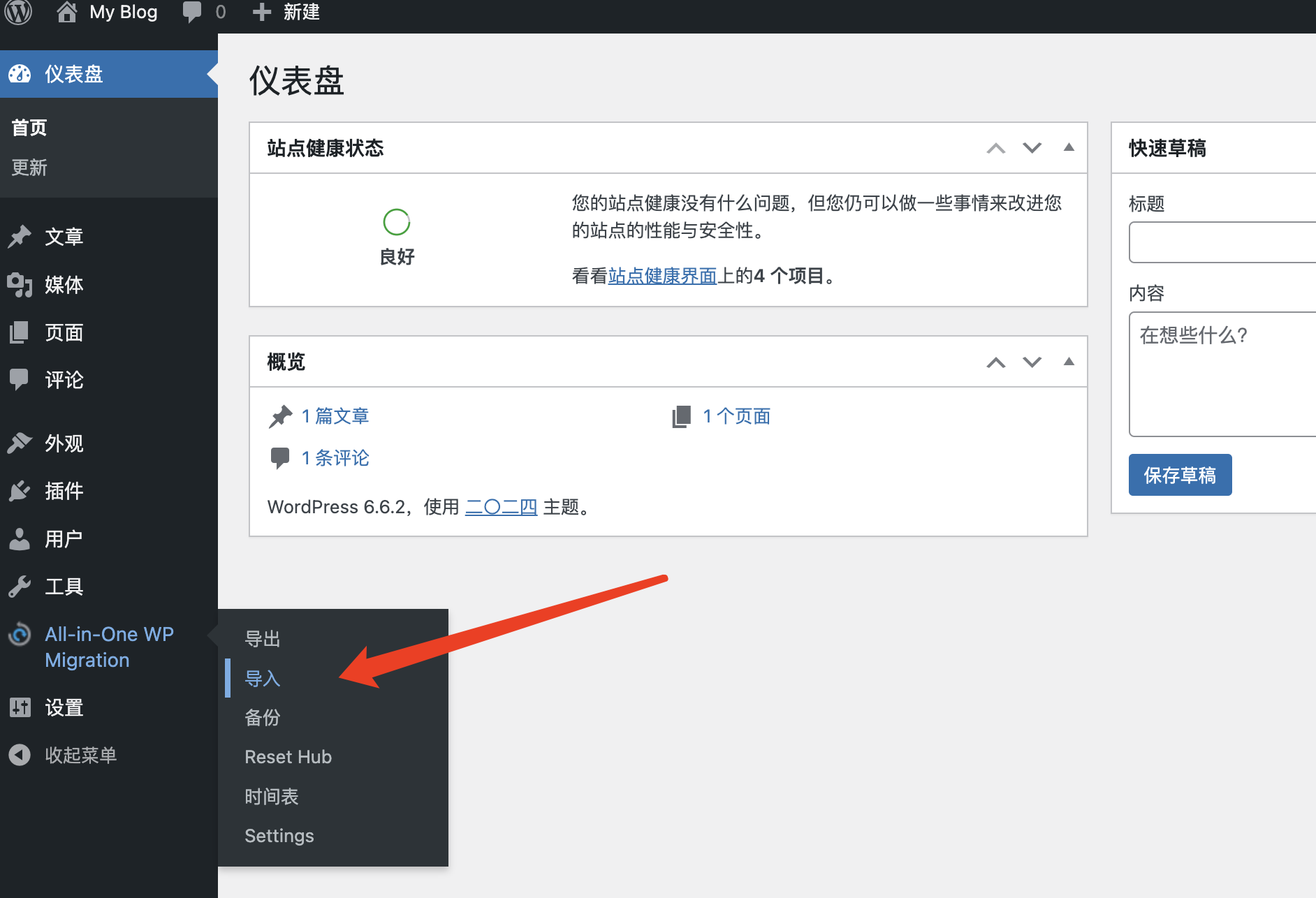Viewport: 1316px width, 898px height.
Task: Focus the 标题 input field
Action: point(1222,242)
